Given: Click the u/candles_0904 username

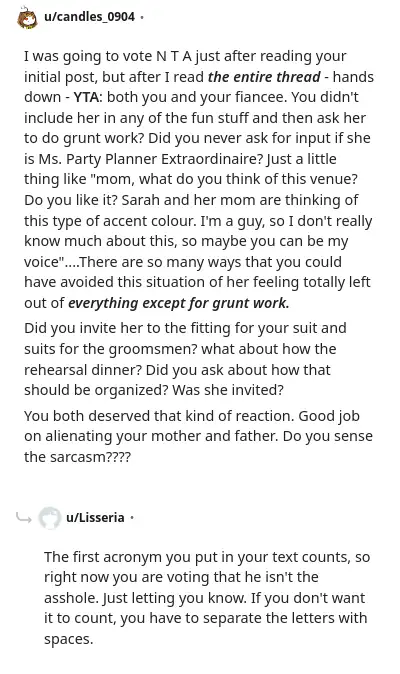Looking at the screenshot, I should coord(89,17).
